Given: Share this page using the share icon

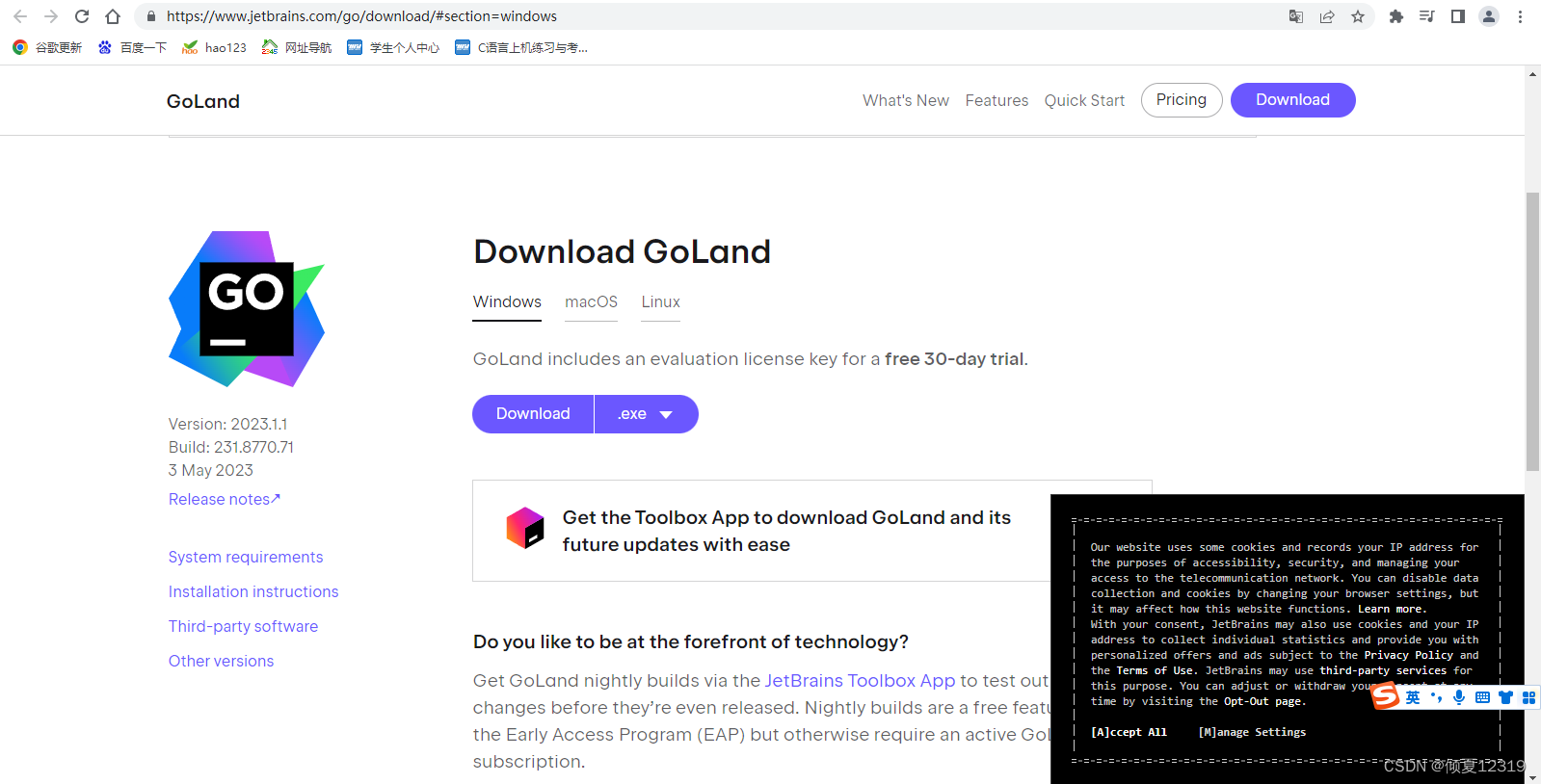Looking at the screenshot, I should 1327,16.
